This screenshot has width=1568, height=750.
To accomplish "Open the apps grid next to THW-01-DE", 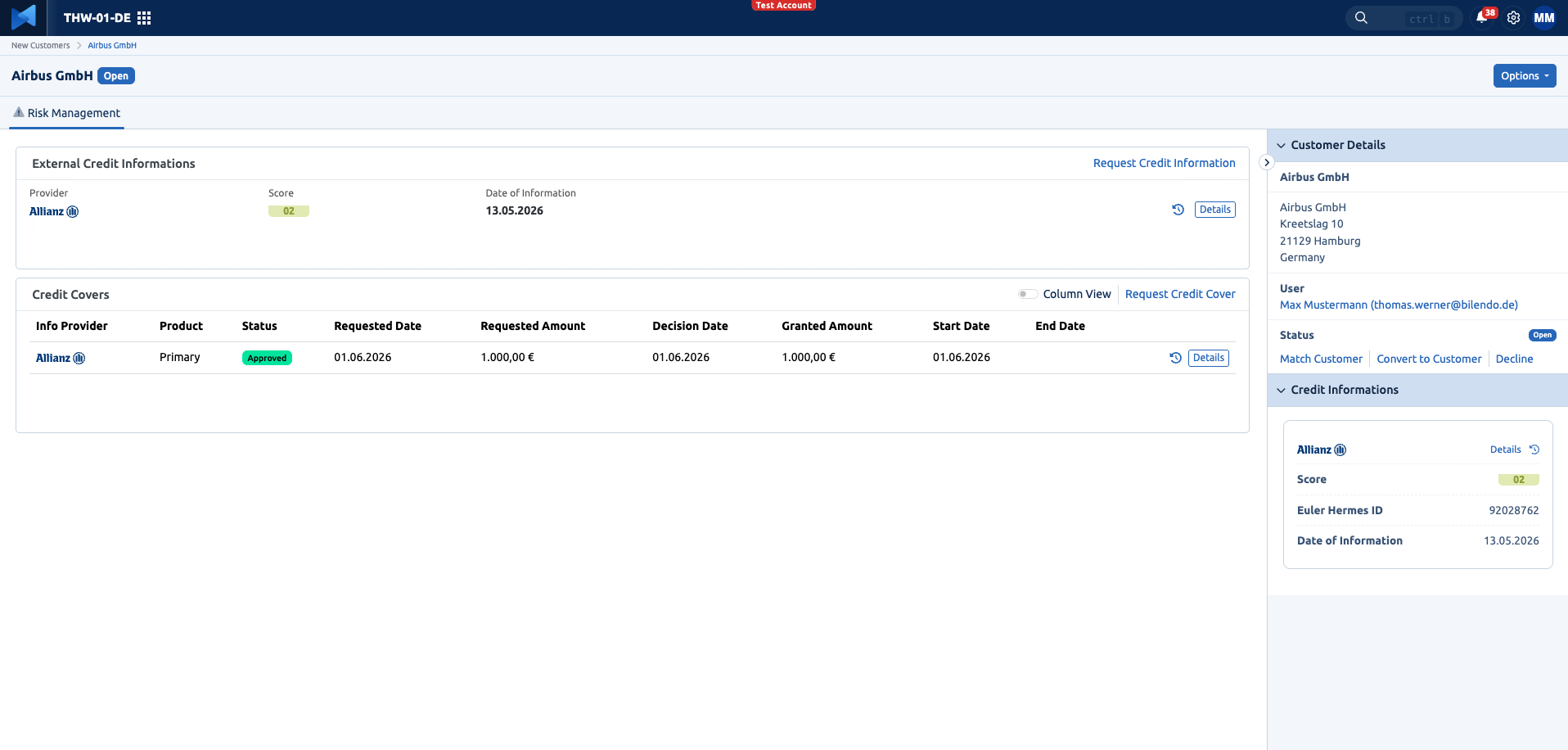I will (144, 18).
